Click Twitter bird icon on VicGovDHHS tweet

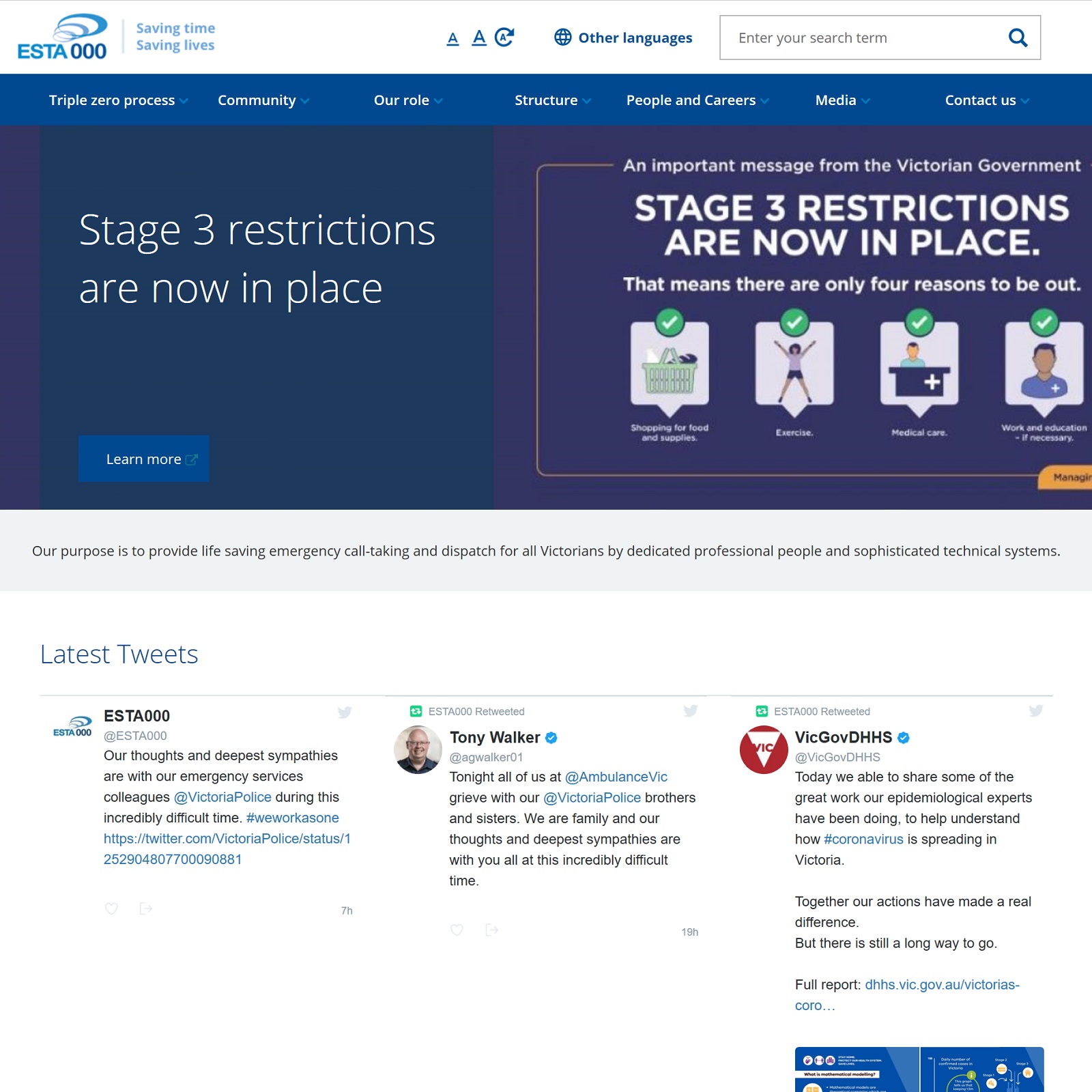[x=1036, y=710]
